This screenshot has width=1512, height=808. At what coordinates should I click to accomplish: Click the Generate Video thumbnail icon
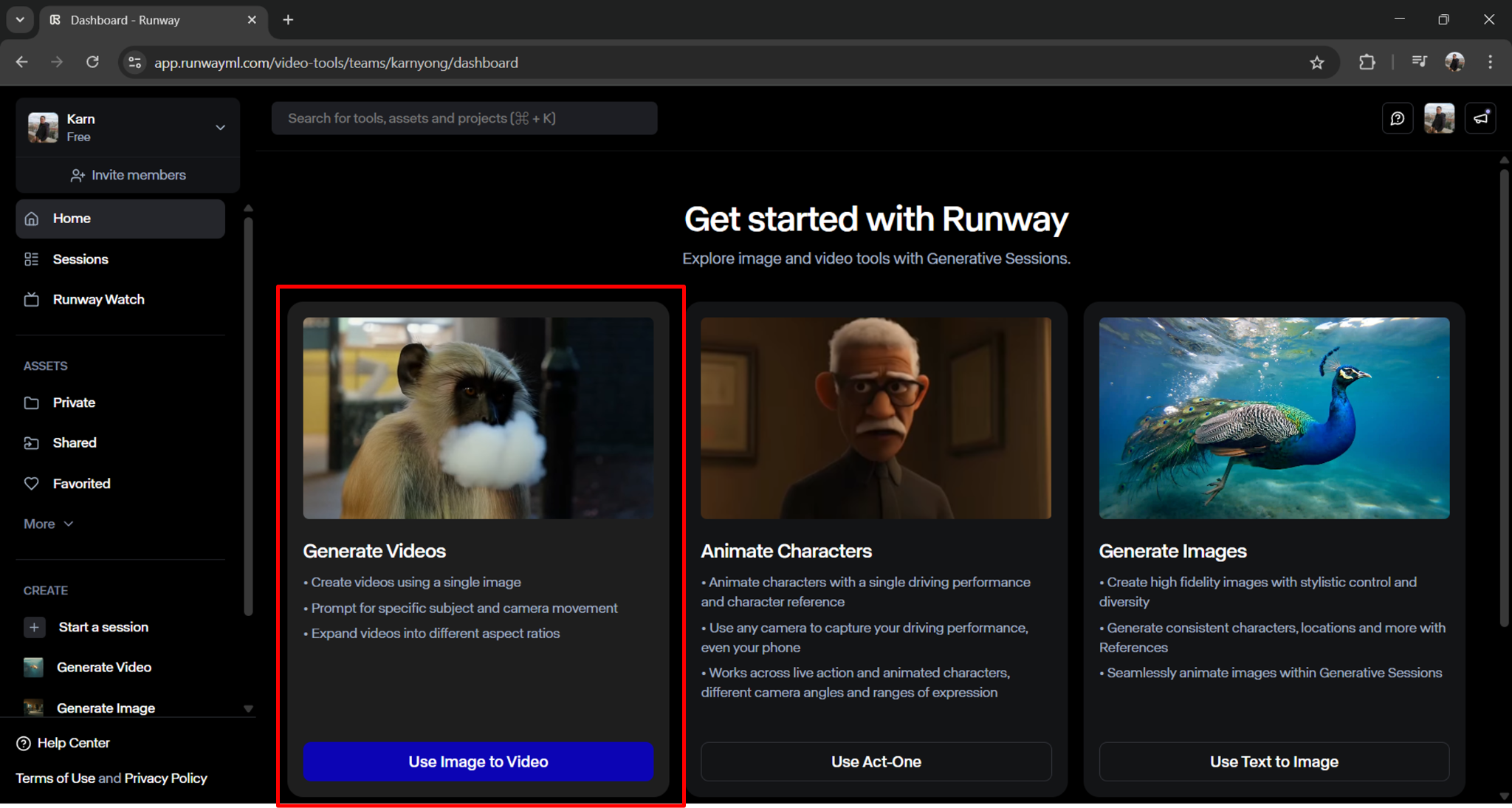[x=33, y=667]
